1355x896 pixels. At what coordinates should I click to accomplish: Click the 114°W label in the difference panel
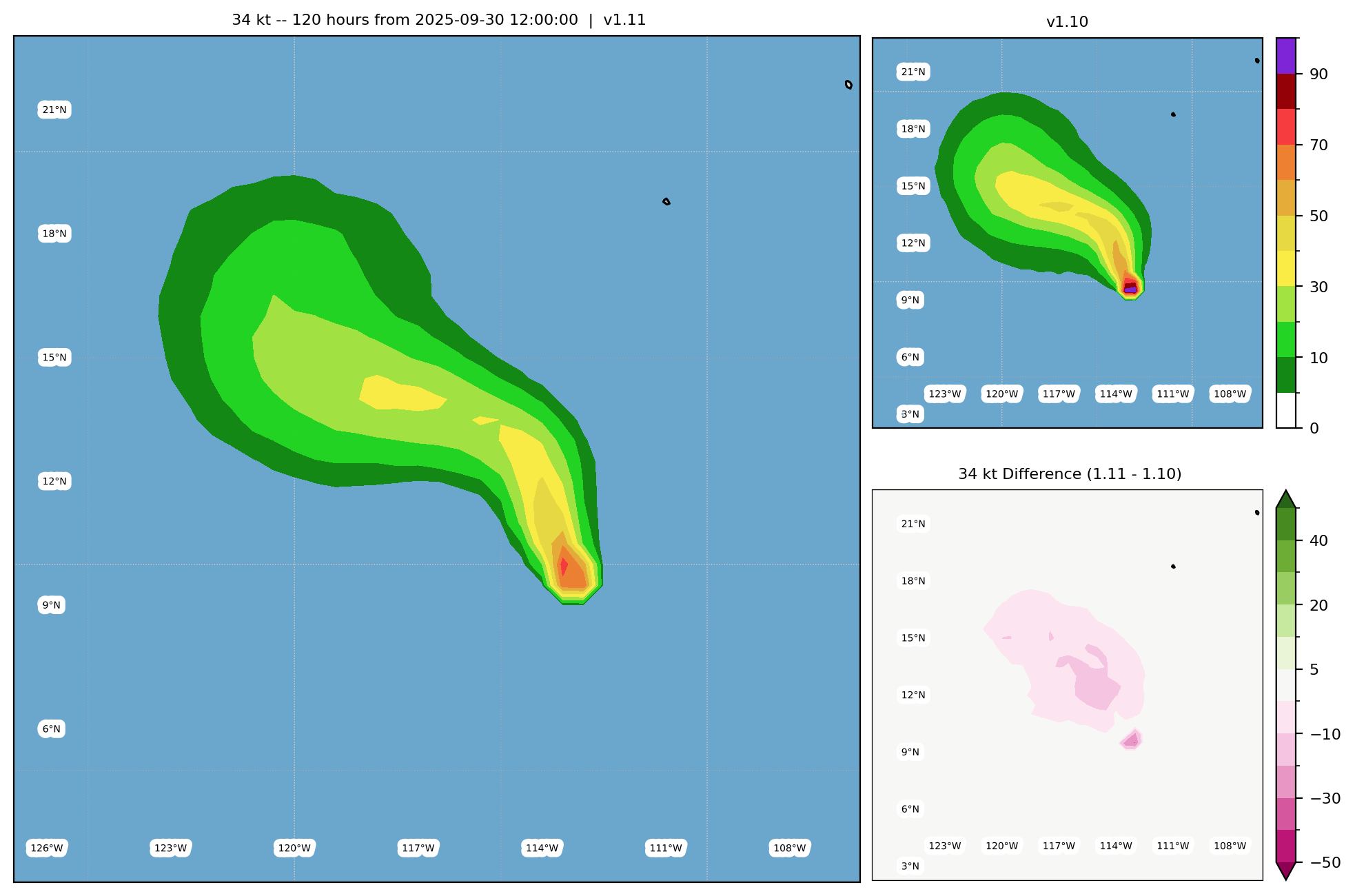(x=1116, y=846)
